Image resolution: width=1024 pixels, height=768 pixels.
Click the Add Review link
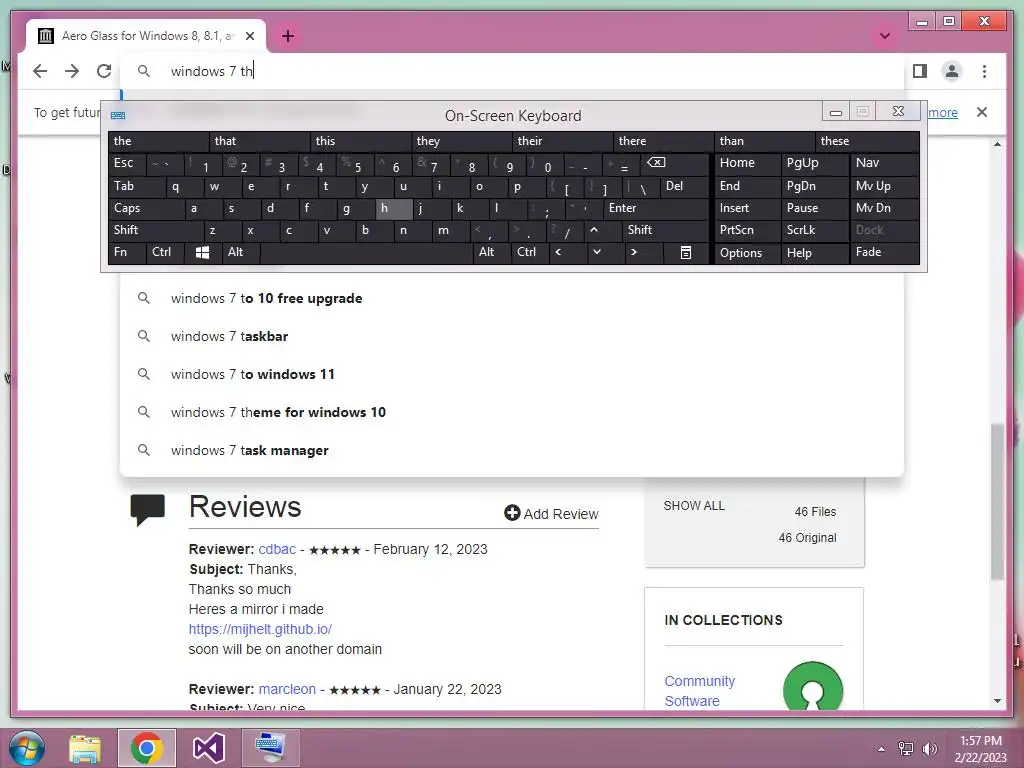pos(551,514)
